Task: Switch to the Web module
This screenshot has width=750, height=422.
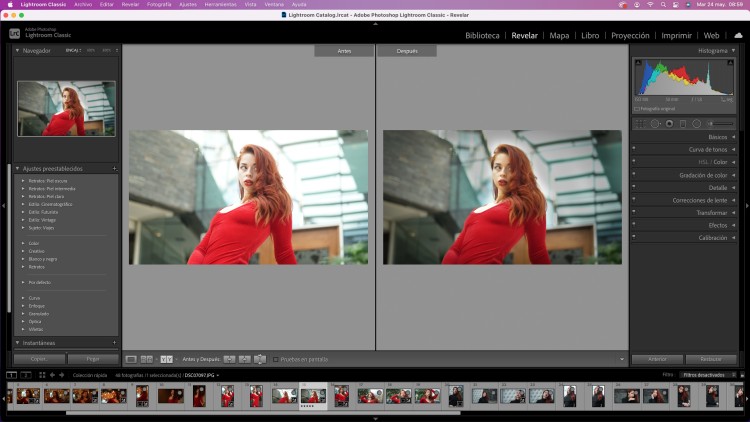Action: pos(711,35)
